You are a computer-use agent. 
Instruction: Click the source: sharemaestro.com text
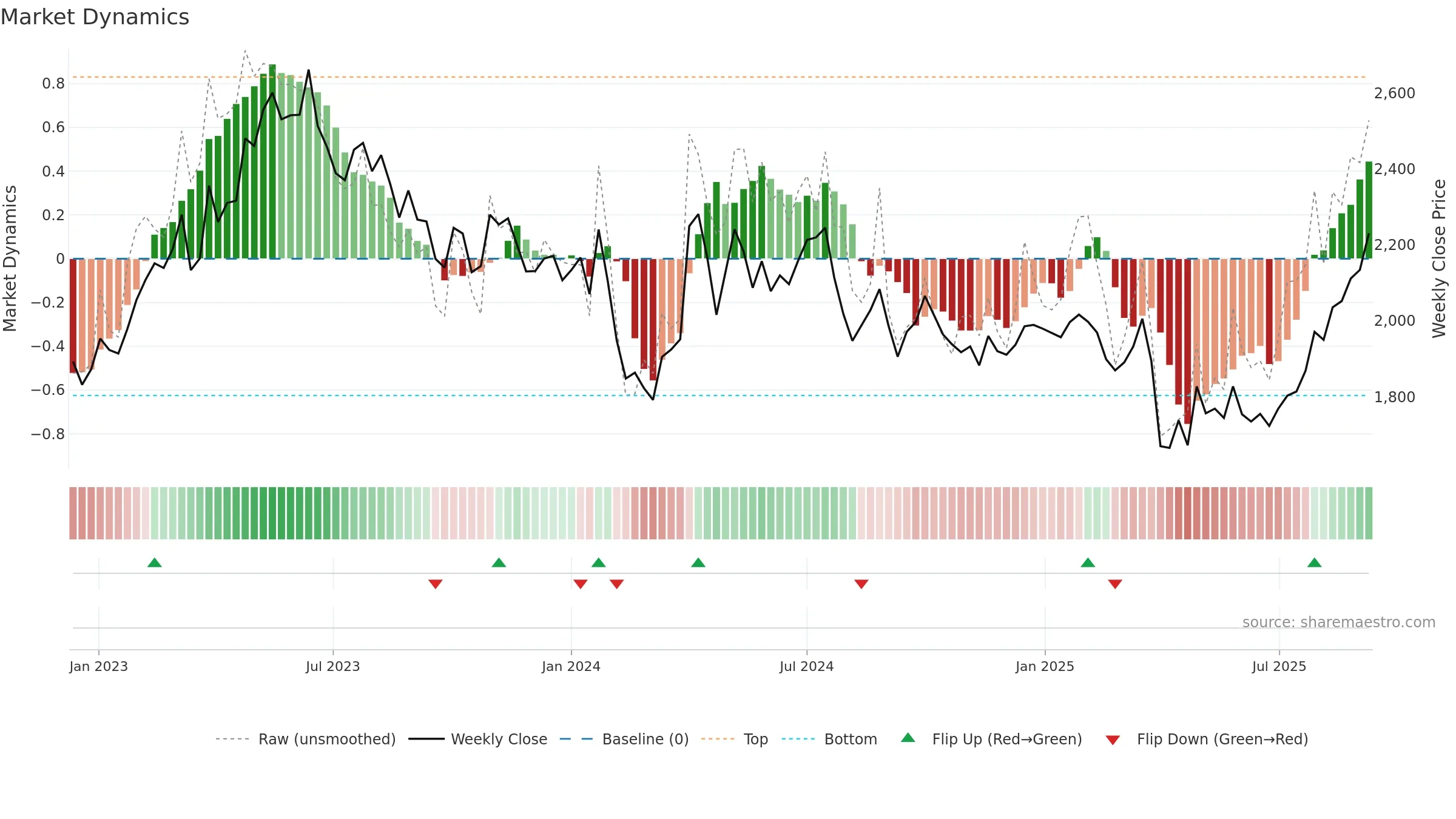coord(1339,622)
